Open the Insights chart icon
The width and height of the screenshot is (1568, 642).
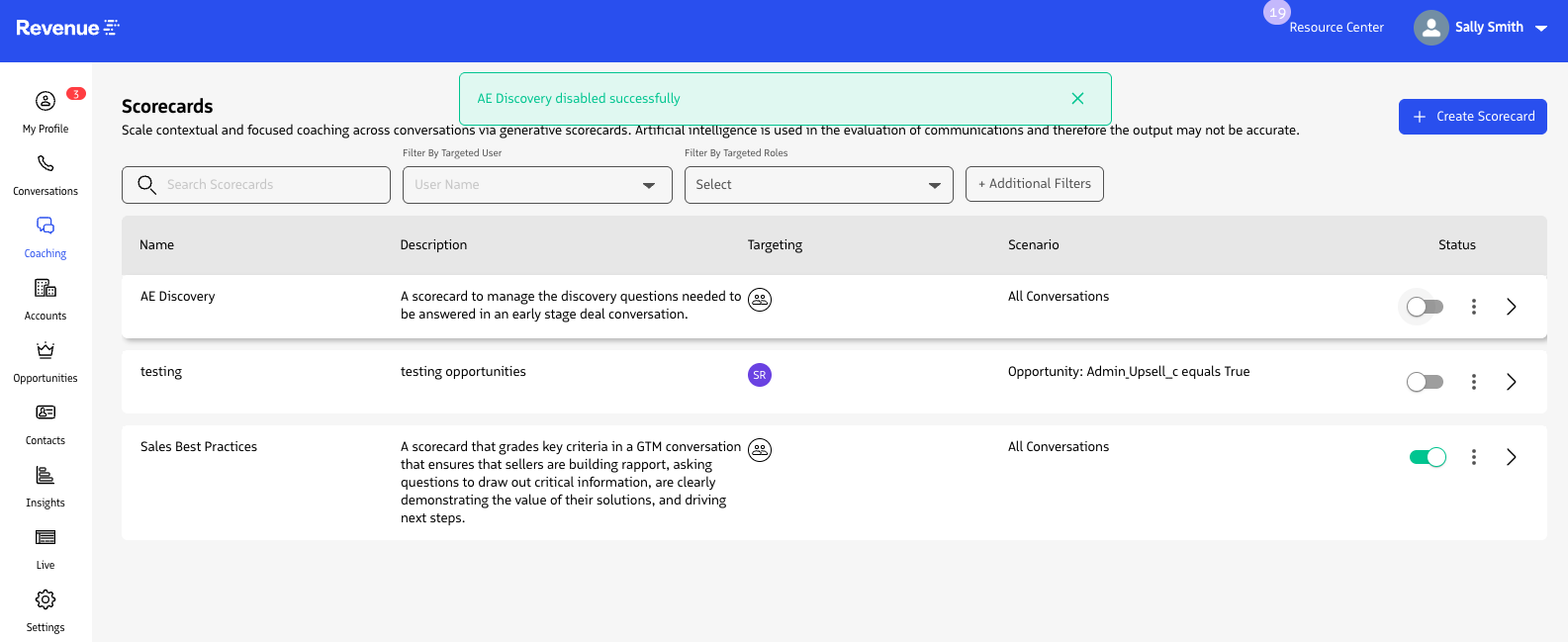(46, 476)
